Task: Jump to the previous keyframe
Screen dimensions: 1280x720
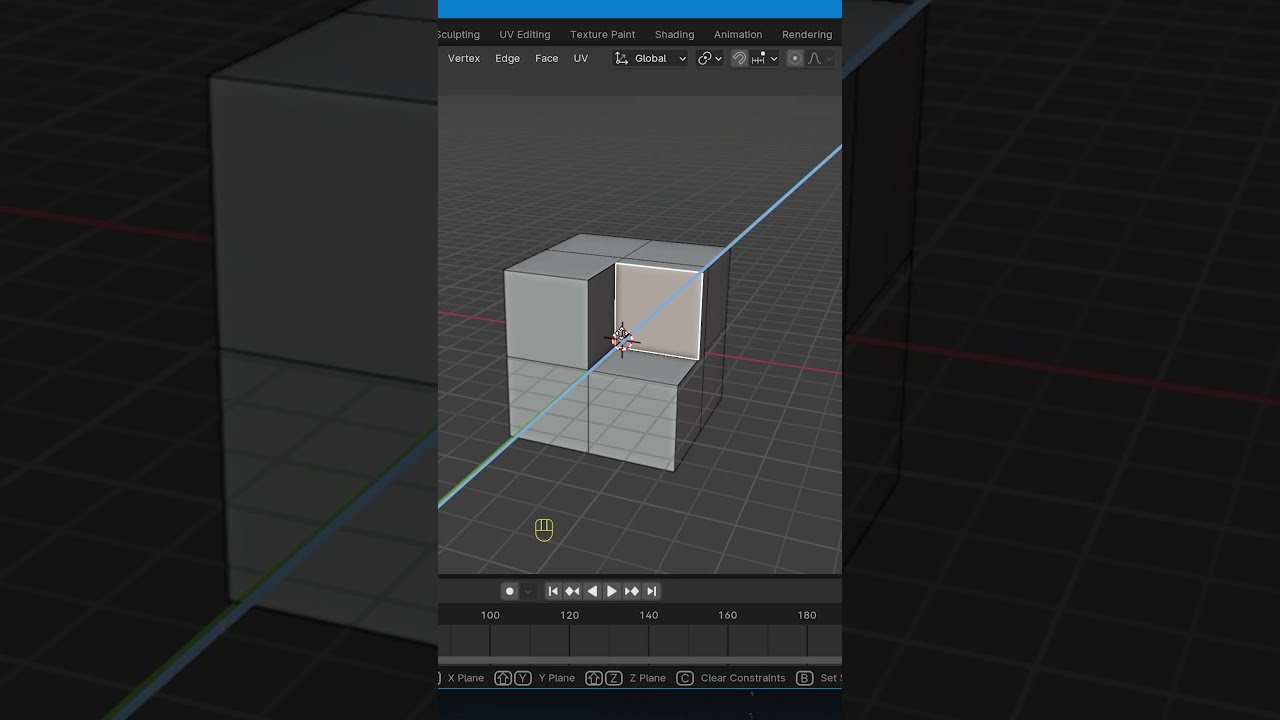Action: coord(572,591)
